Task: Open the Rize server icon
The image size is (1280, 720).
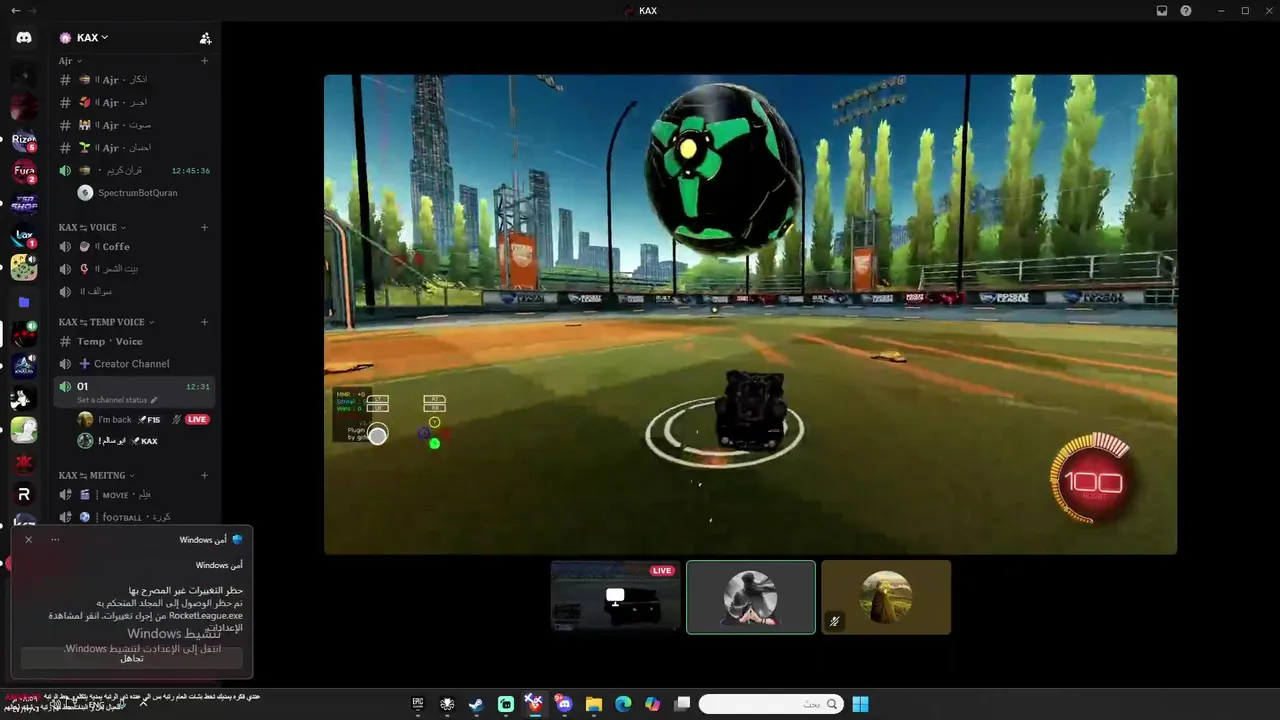Action: [x=24, y=140]
